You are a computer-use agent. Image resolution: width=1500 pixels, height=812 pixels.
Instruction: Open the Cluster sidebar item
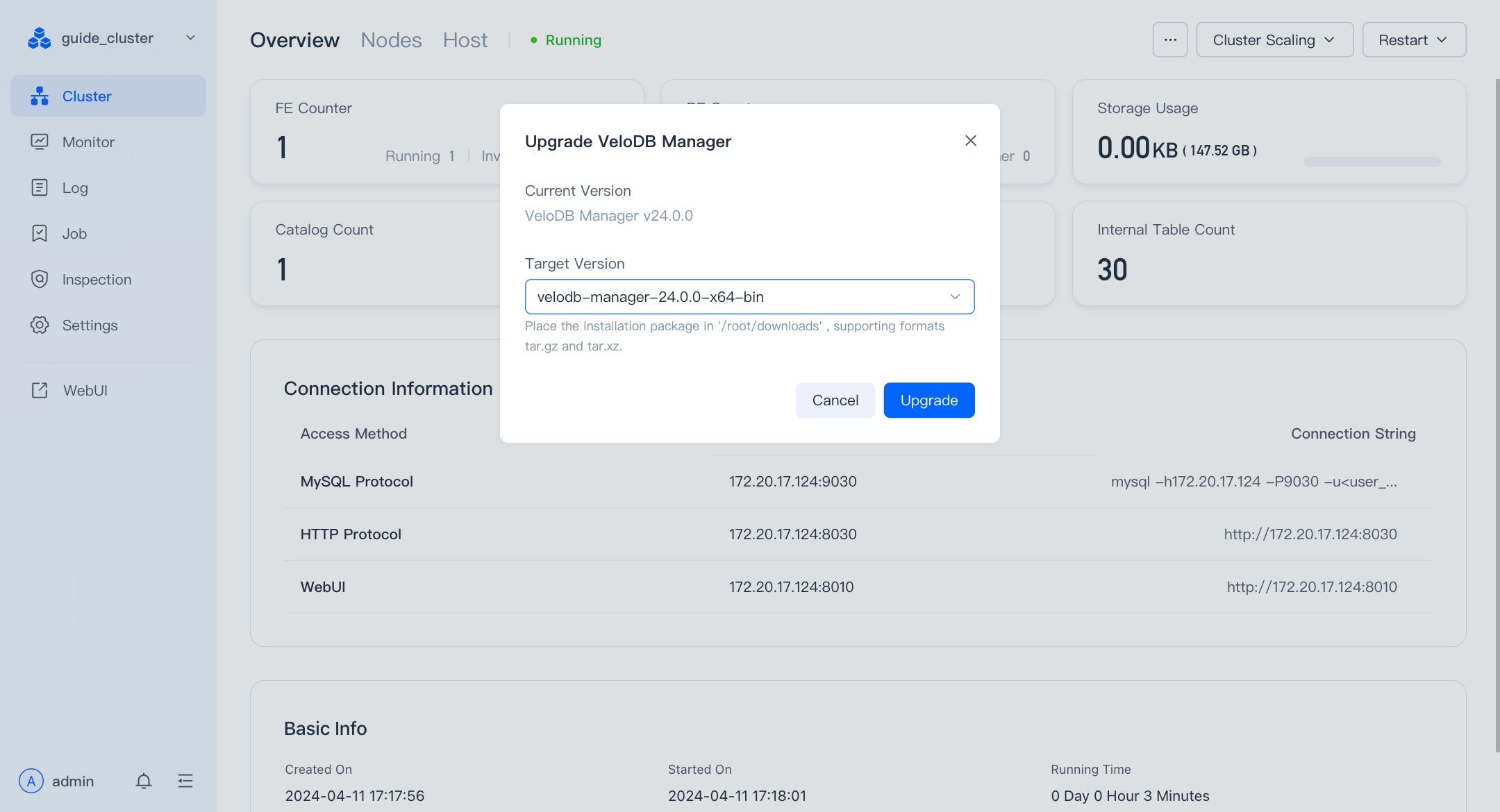108,96
